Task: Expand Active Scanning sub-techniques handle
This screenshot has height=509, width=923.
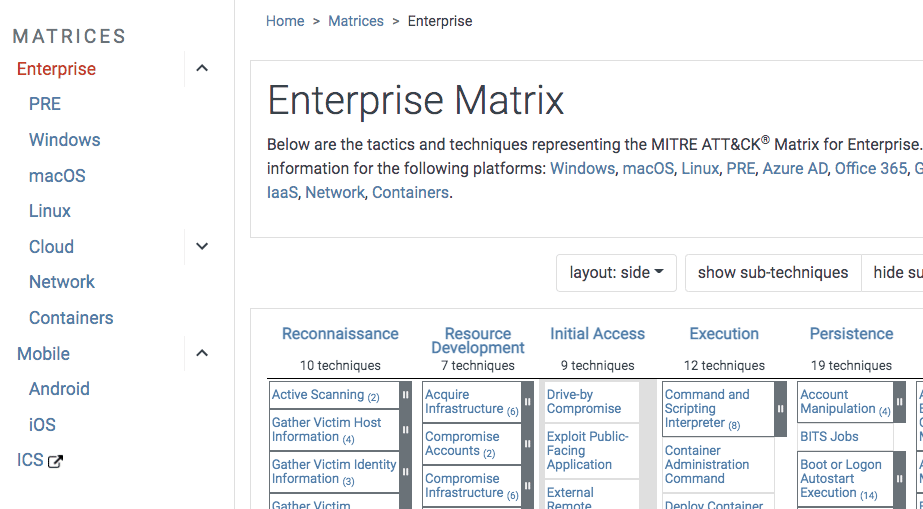Action: click(406, 395)
